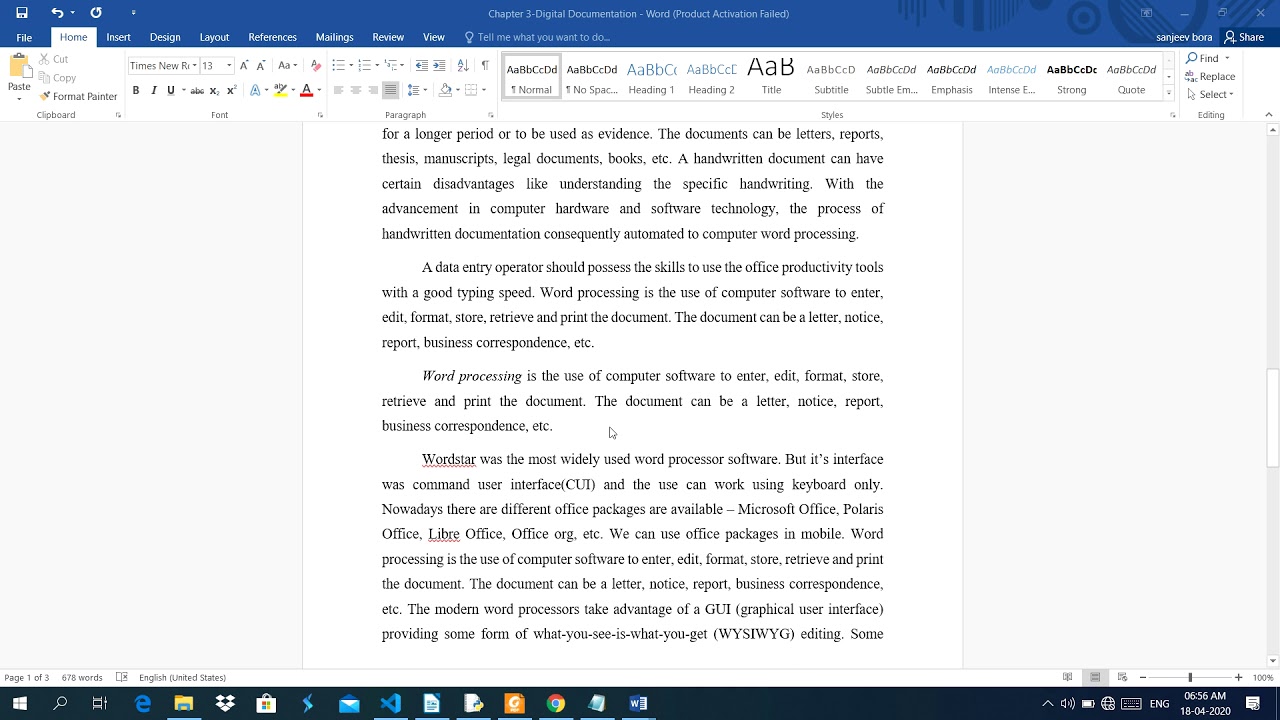Expand the Styles gallery More arrow
This screenshot has width=1280, height=720.
(x=1168, y=93)
